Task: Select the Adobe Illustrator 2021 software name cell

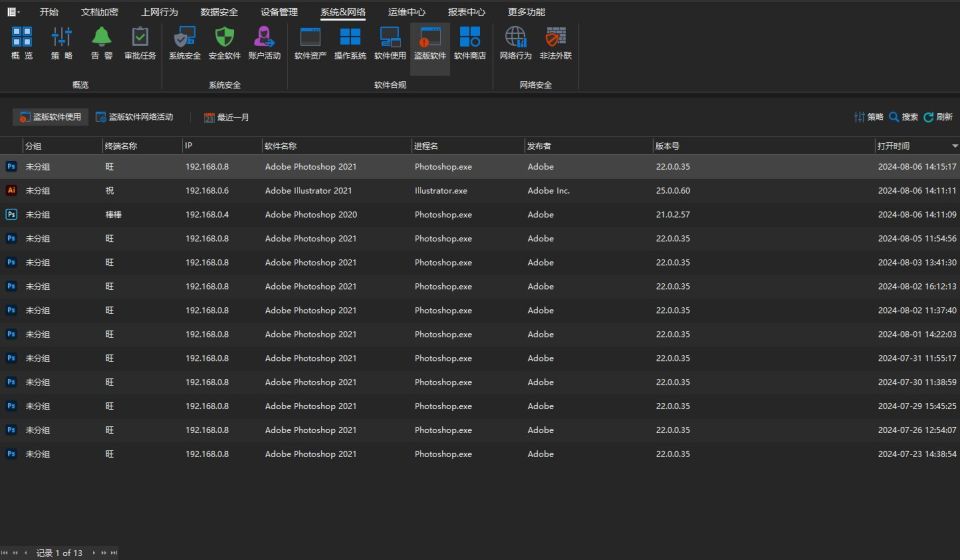Action: coord(309,190)
